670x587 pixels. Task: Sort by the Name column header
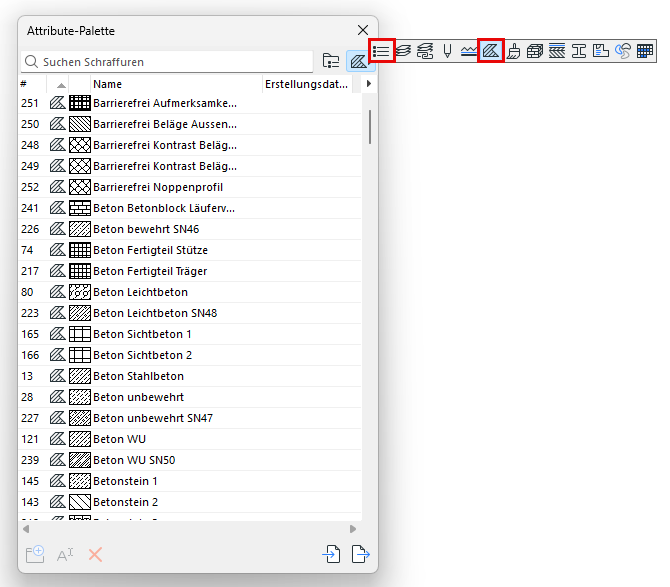click(176, 84)
